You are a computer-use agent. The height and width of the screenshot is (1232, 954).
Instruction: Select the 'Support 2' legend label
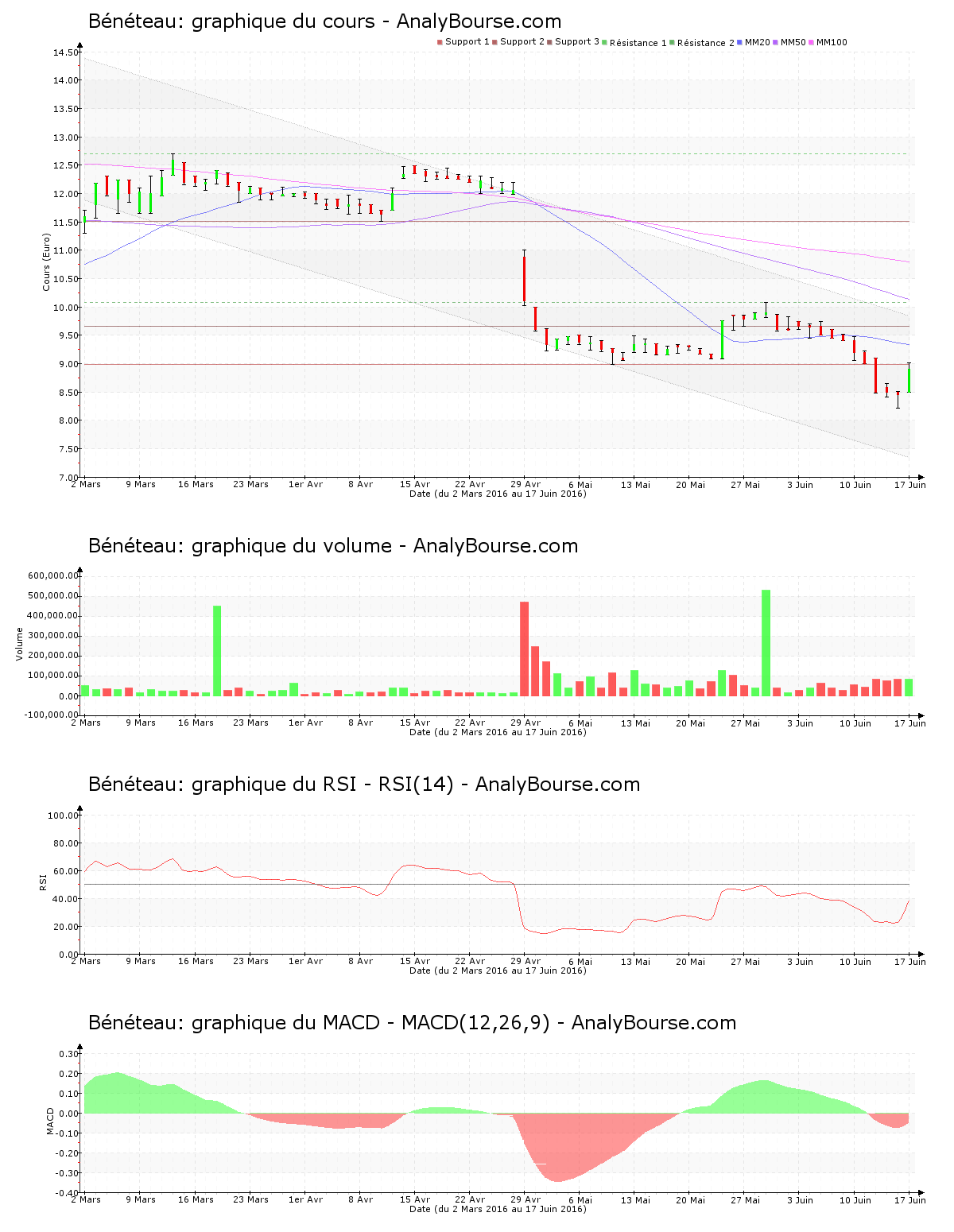coord(522,42)
